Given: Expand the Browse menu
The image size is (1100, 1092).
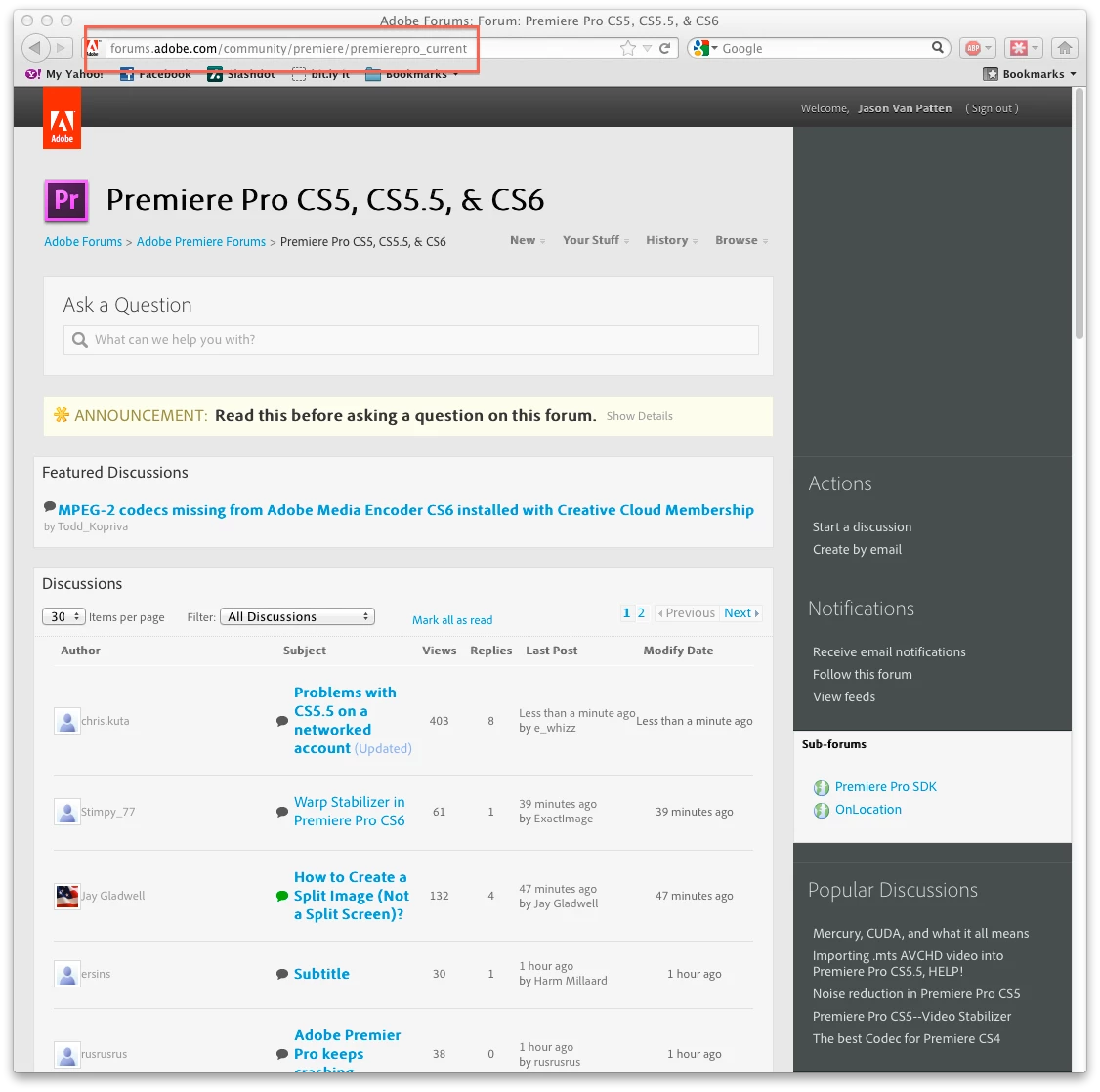Looking at the screenshot, I should (x=741, y=240).
